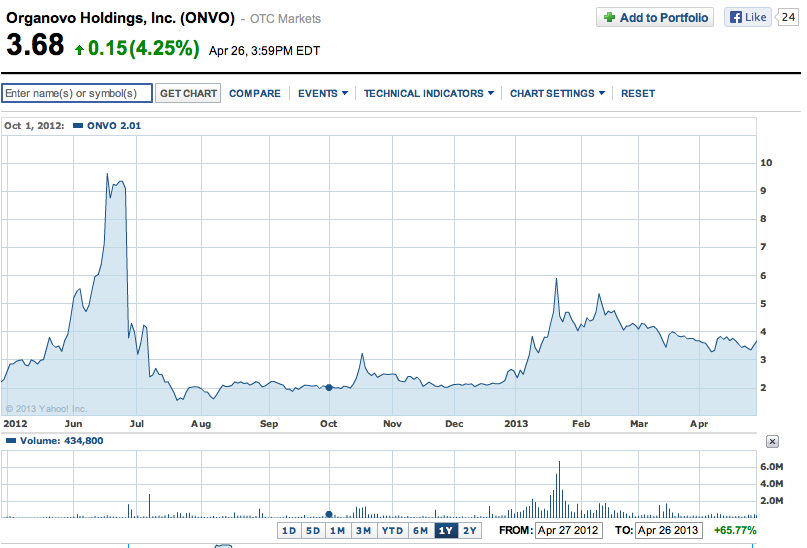The image size is (807, 548).
Task: Focus the Enter name(s) or symbol(s) field
Action: [77, 93]
